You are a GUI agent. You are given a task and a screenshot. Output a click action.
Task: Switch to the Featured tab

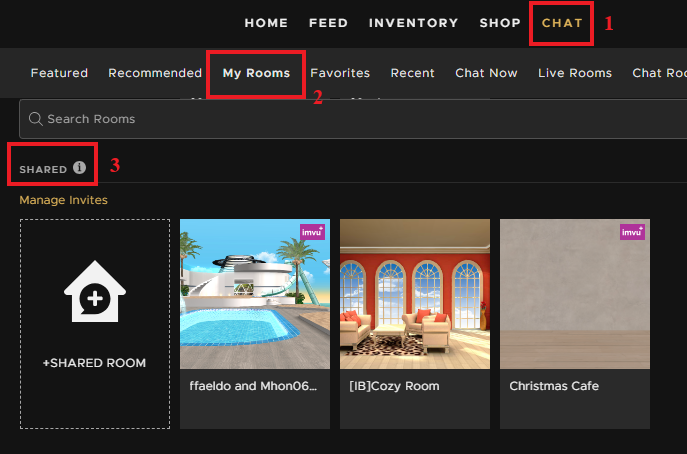[59, 73]
